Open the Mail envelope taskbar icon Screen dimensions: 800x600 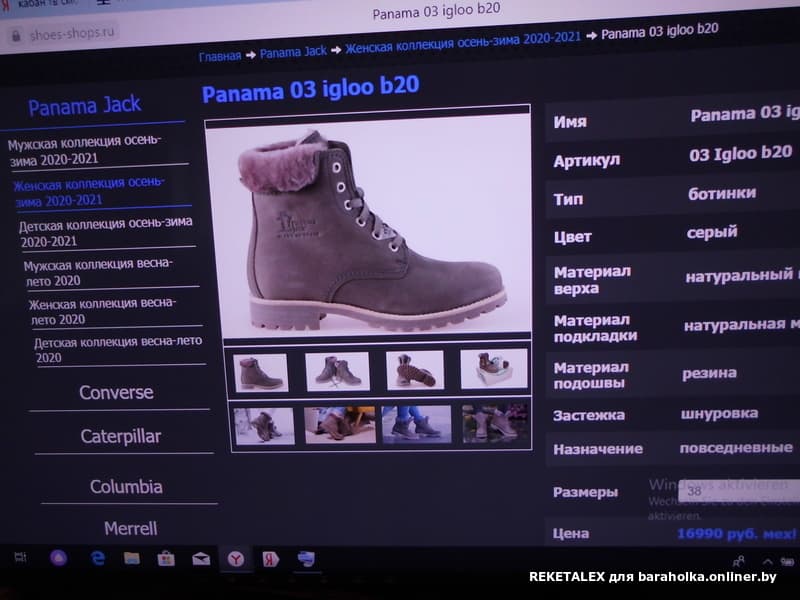coord(201,559)
